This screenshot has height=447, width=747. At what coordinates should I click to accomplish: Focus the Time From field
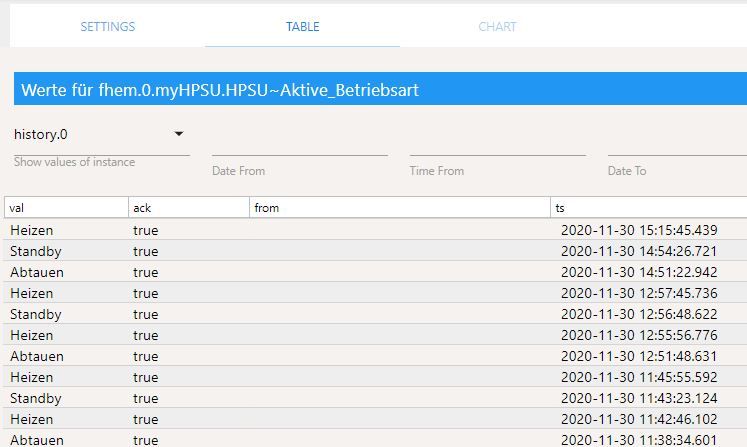pyautogui.click(x=497, y=145)
